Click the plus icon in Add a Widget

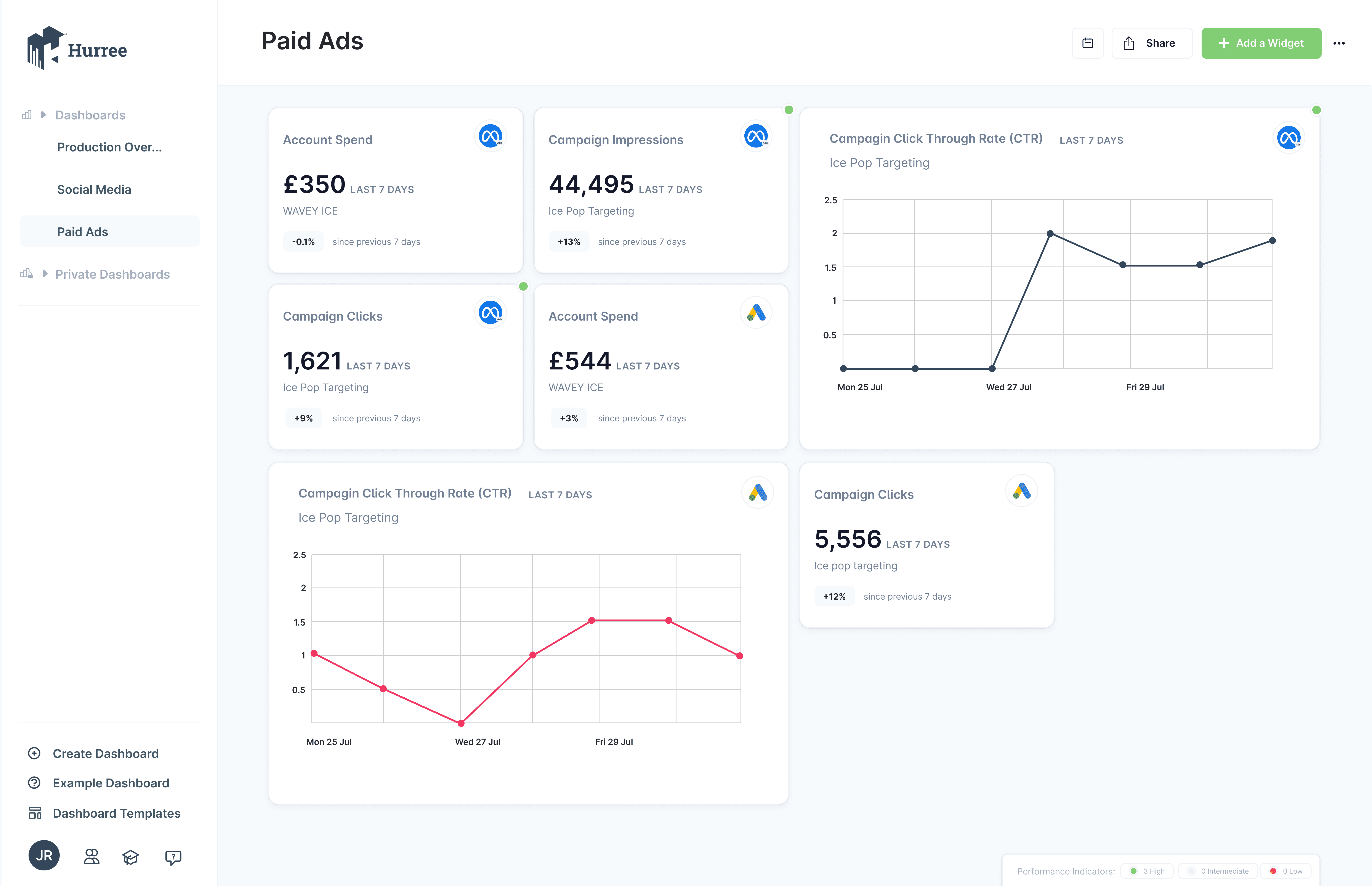tap(1224, 43)
